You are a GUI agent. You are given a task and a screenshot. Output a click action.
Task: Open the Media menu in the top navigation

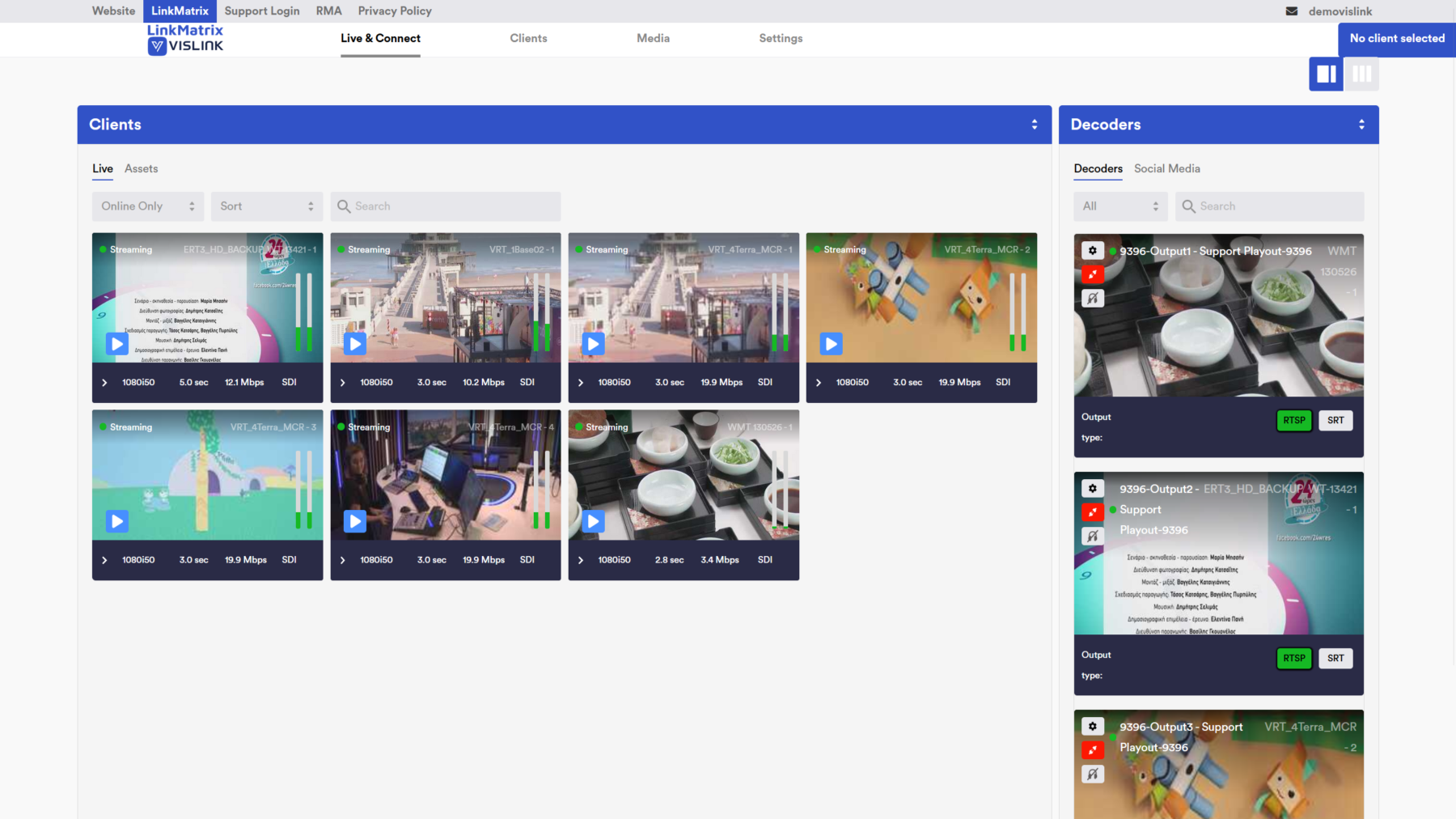(x=653, y=39)
